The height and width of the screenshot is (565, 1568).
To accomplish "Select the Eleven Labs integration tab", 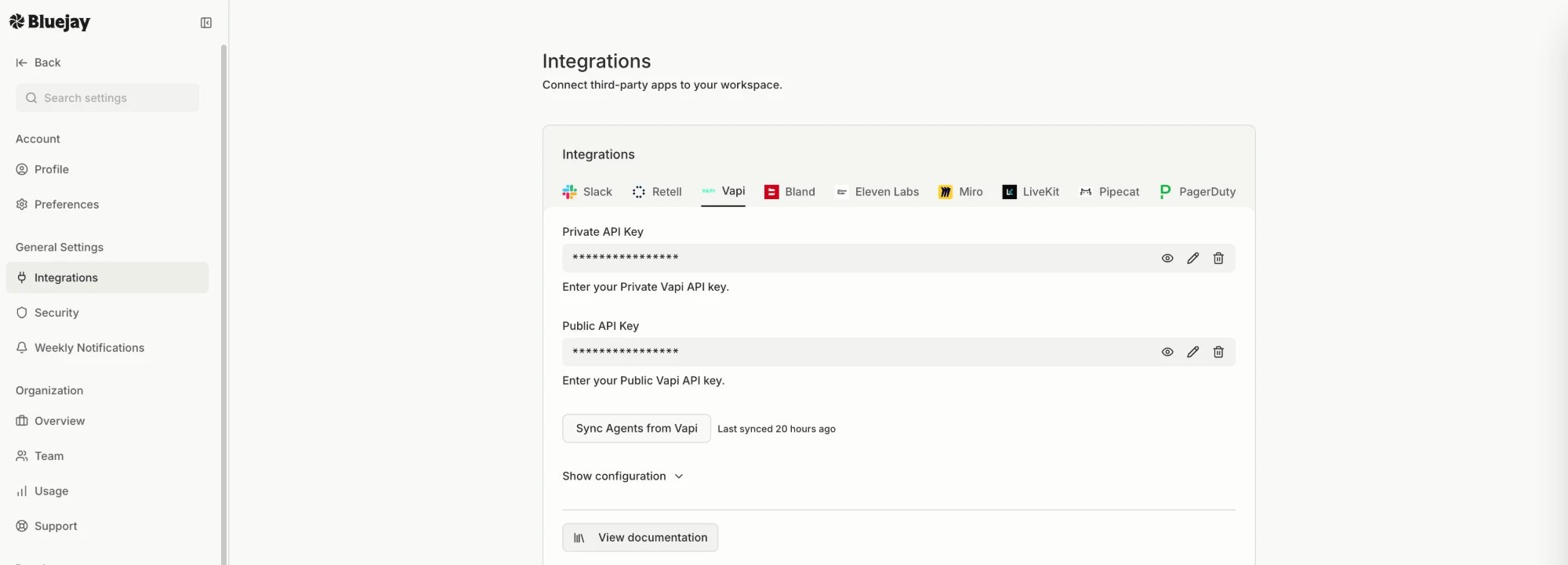I will pos(877,191).
